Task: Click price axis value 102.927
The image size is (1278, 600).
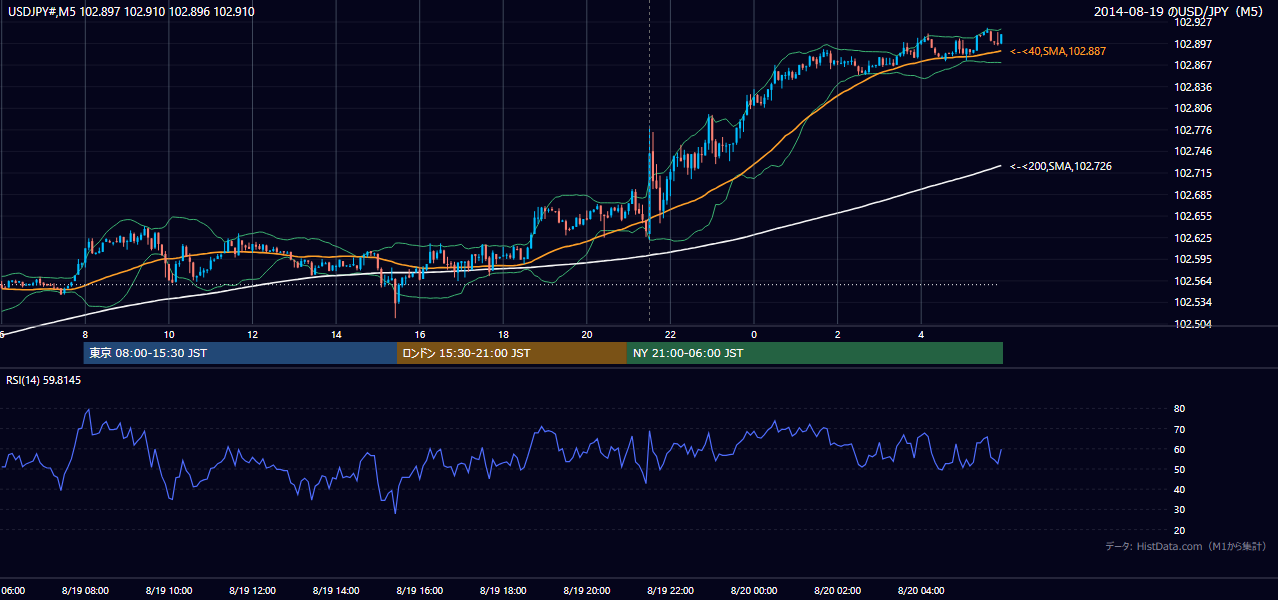Action: (x=1192, y=22)
